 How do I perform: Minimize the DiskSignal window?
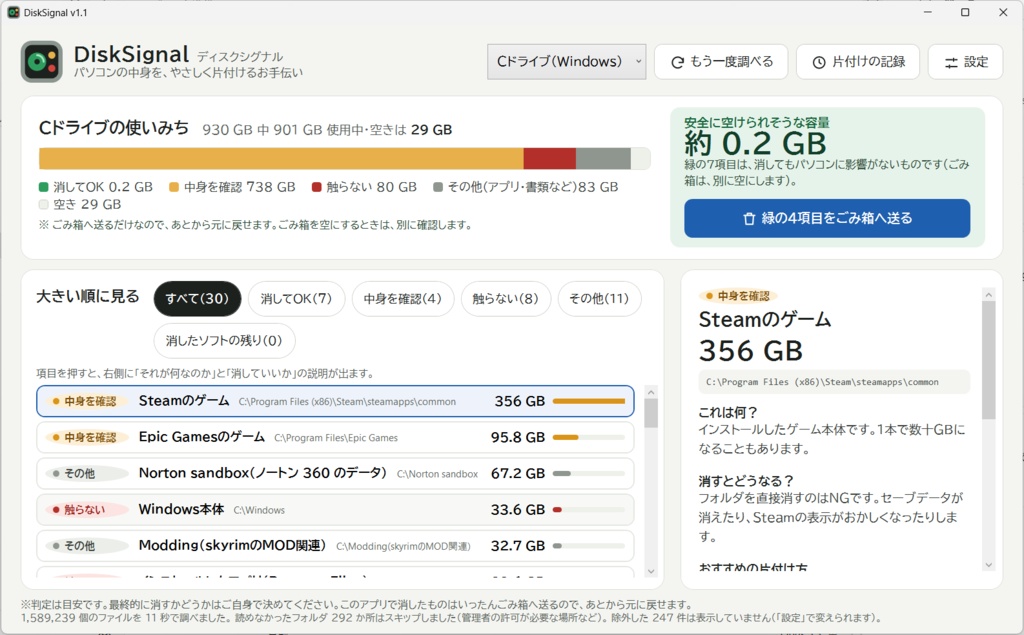pyautogui.click(x=927, y=12)
